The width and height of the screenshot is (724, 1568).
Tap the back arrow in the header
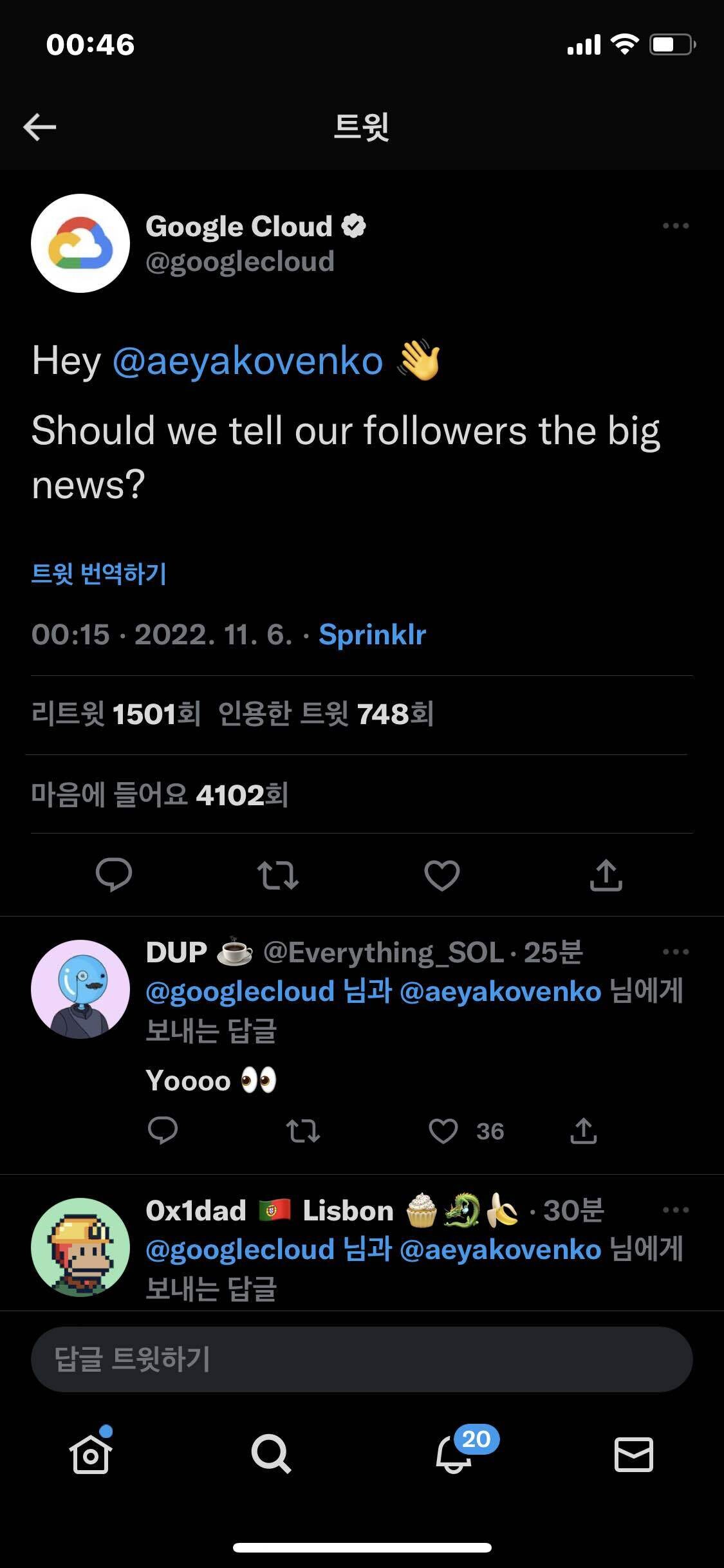click(x=40, y=127)
